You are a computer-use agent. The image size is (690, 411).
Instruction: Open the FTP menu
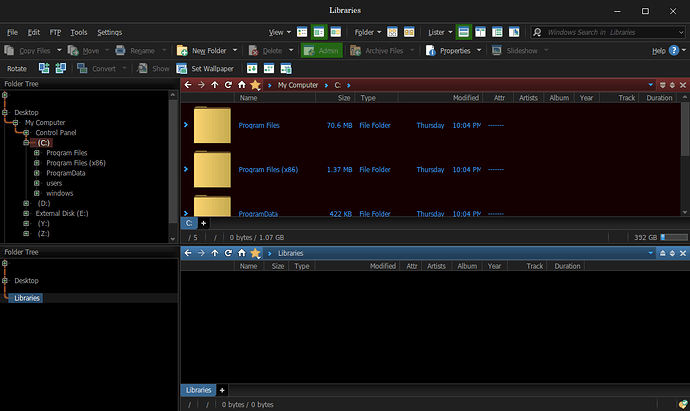55,32
